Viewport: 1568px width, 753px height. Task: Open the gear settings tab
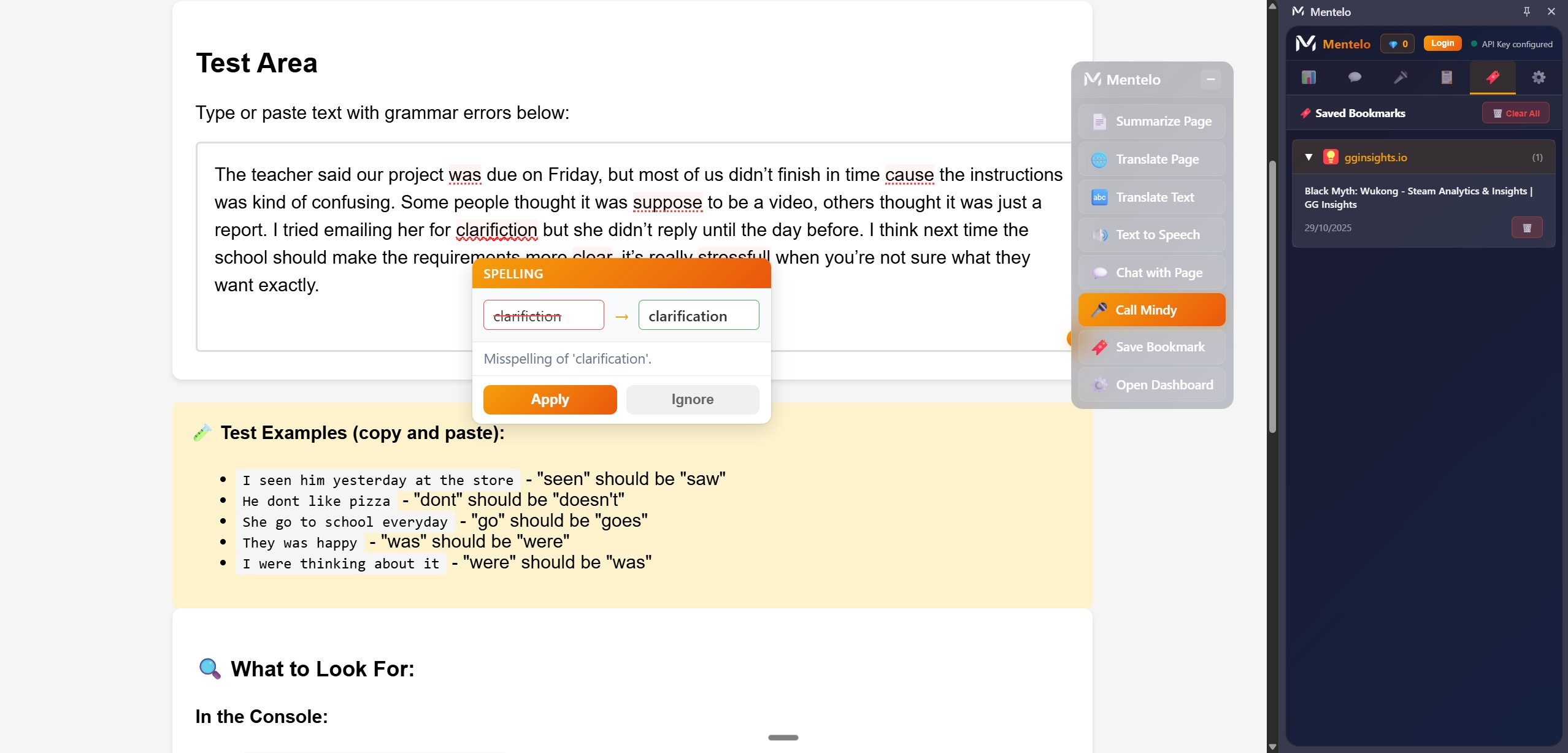pyautogui.click(x=1539, y=77)
